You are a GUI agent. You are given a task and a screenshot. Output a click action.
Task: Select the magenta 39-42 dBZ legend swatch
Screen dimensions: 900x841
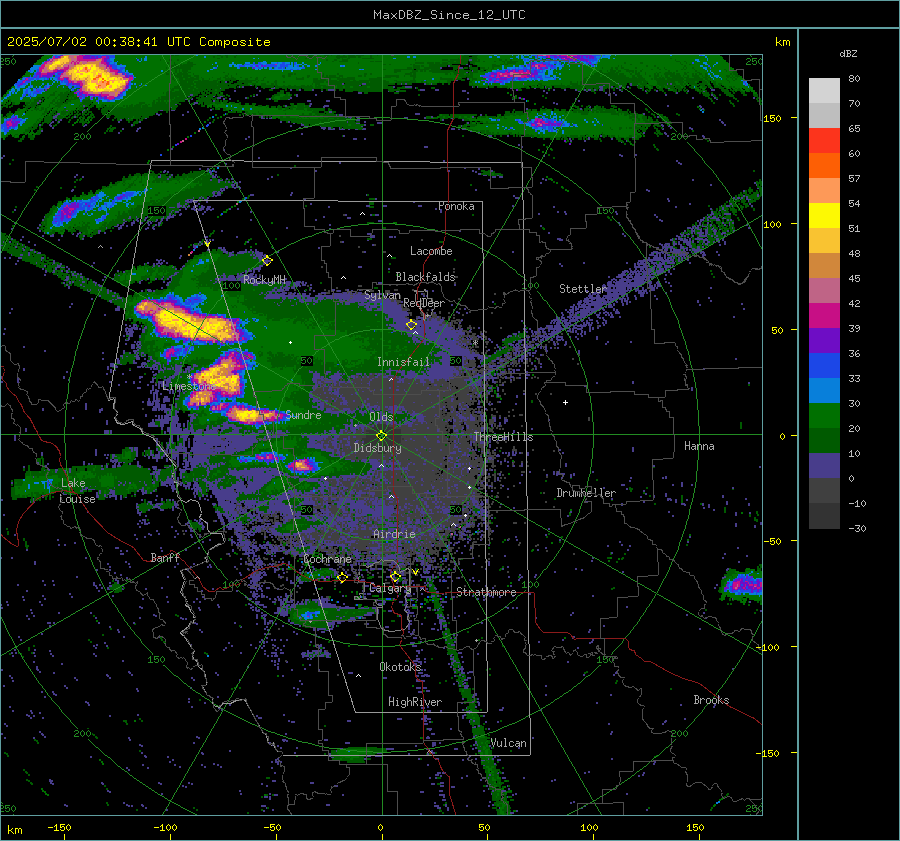[824, 315]
